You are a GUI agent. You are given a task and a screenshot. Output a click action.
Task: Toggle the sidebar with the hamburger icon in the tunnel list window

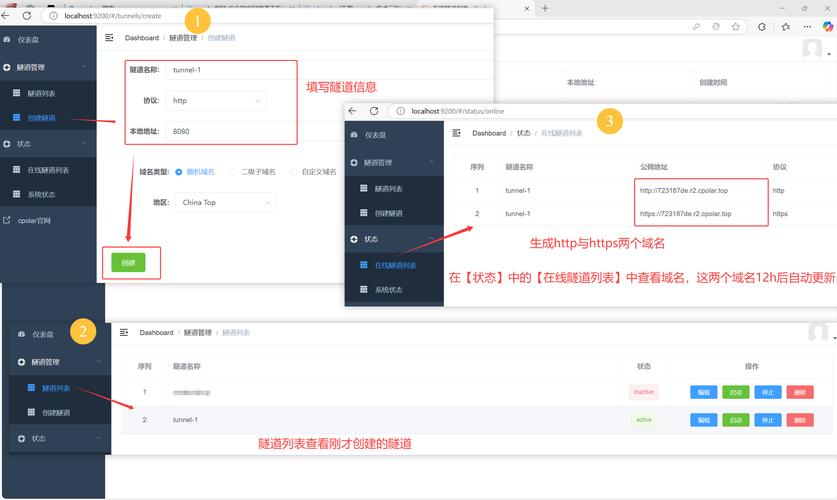pyautogui.click(x=124, y=332)
